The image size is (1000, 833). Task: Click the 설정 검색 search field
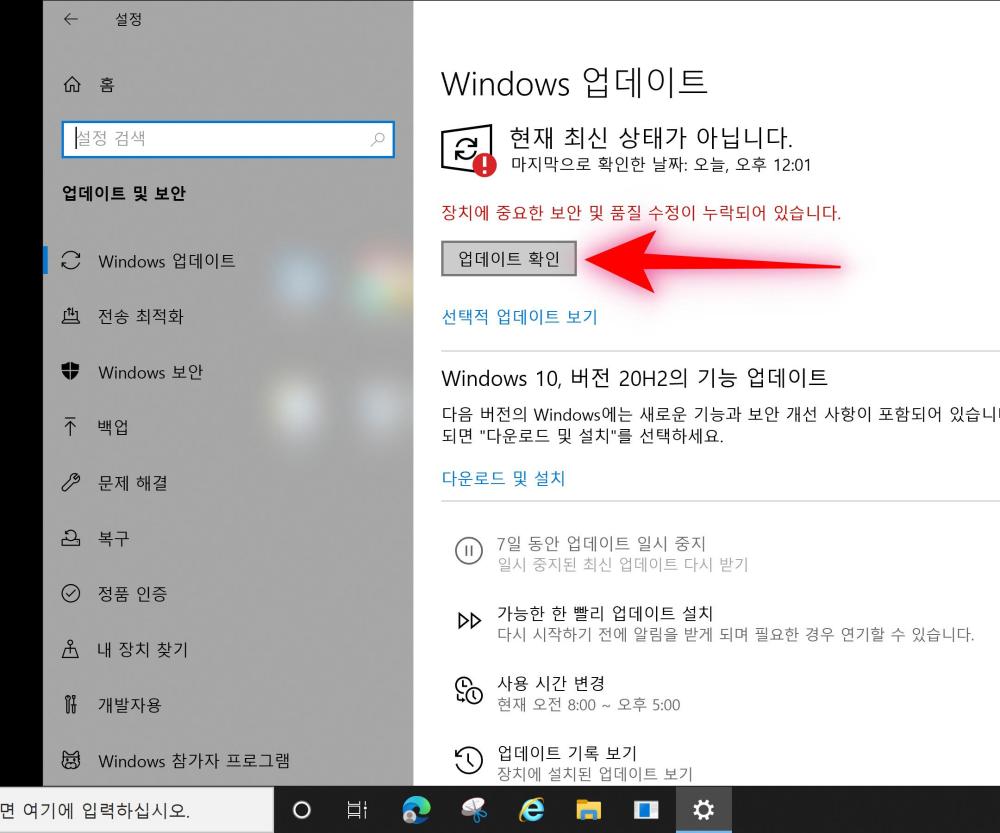point(228,139)
